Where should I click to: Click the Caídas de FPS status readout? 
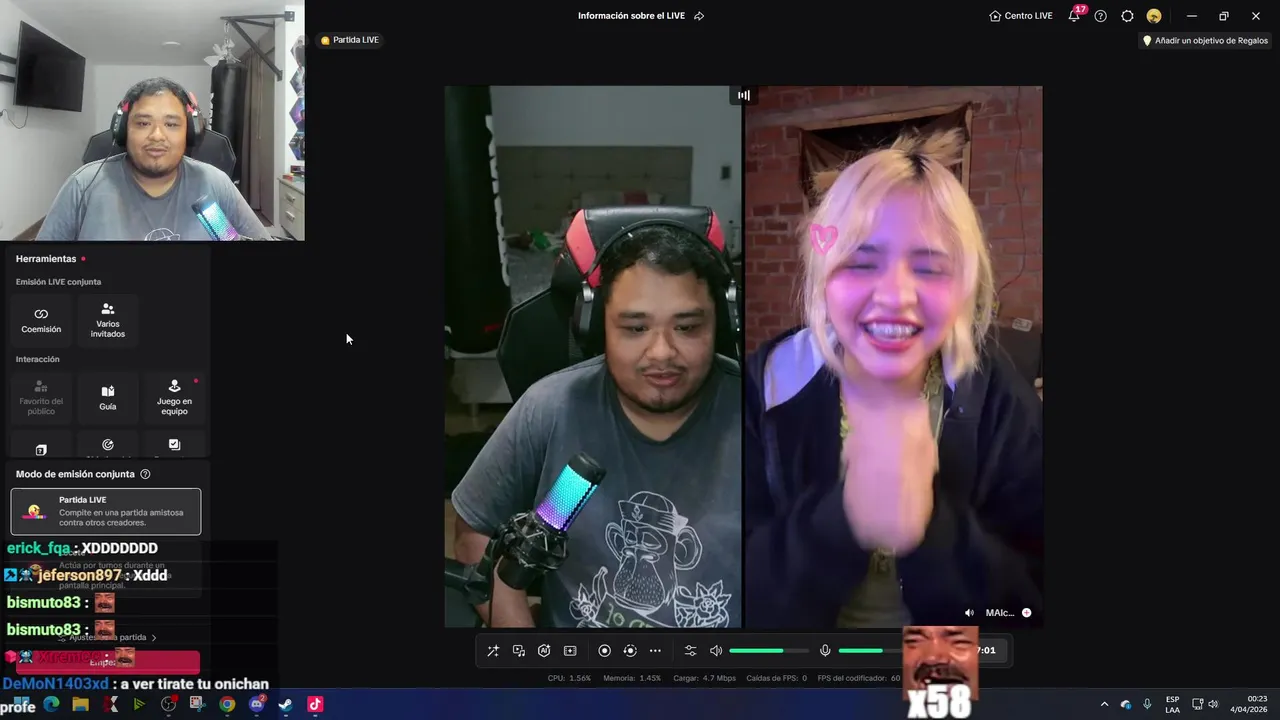[x=777, y=678]
